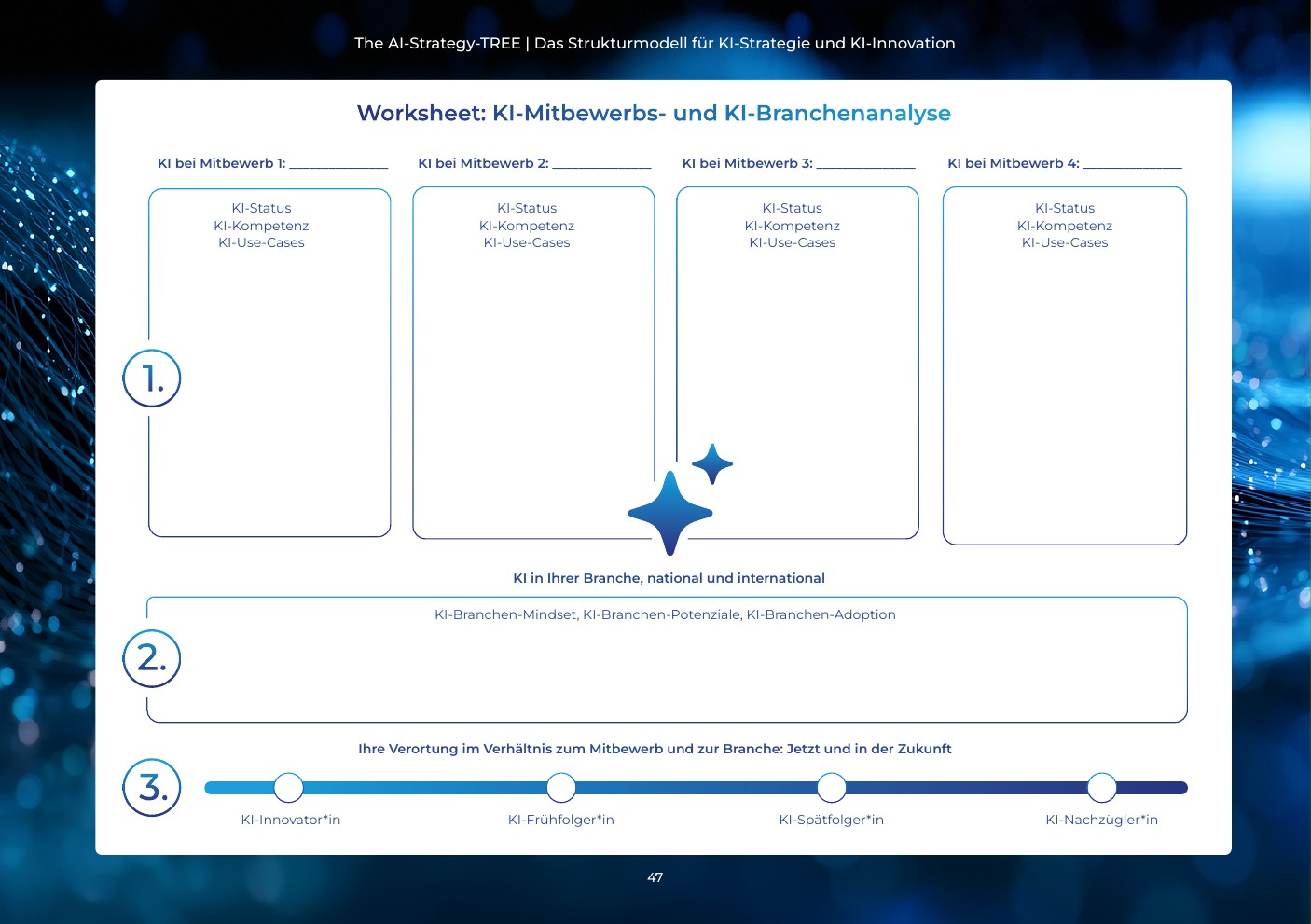Select the KI-Innovator*in marker on the scale
Image resolution: width=1311 pixels, height=924 pixels.
tap(289, 788)
